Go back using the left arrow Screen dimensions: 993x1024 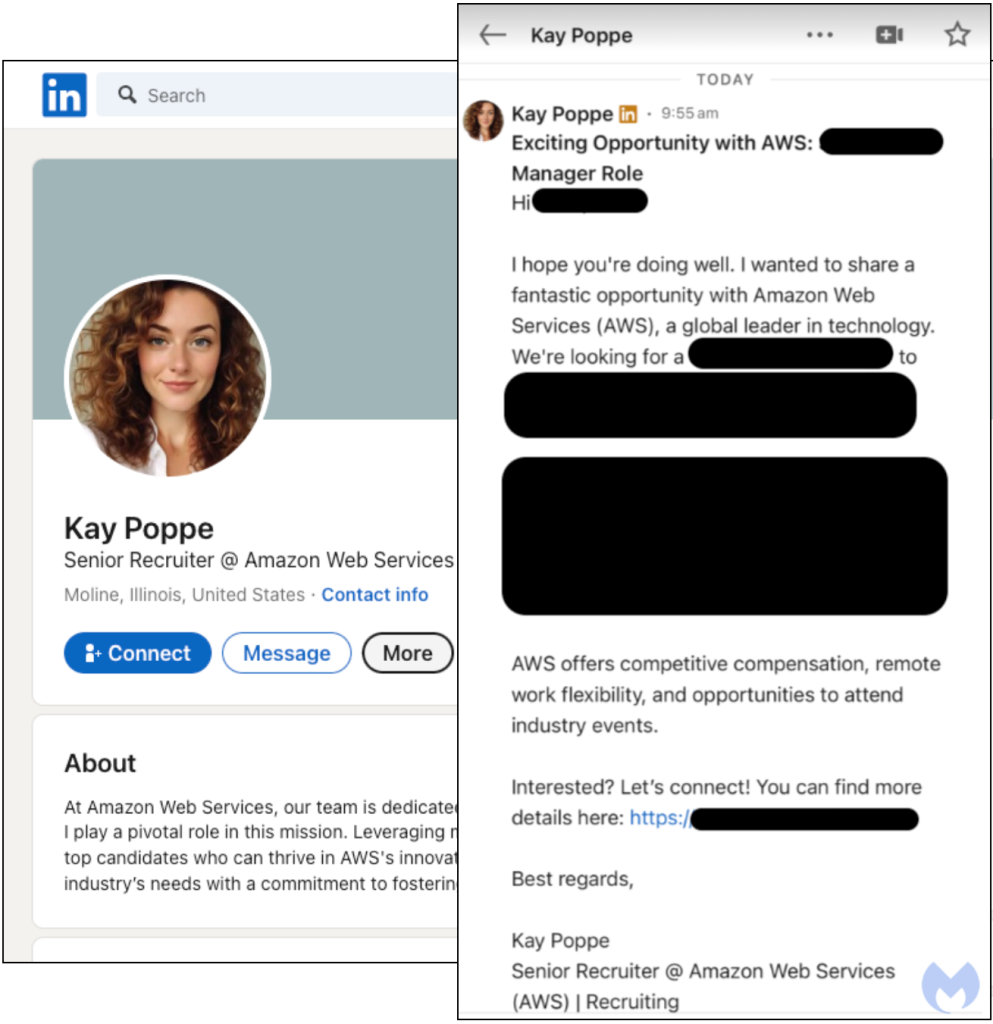492,36
